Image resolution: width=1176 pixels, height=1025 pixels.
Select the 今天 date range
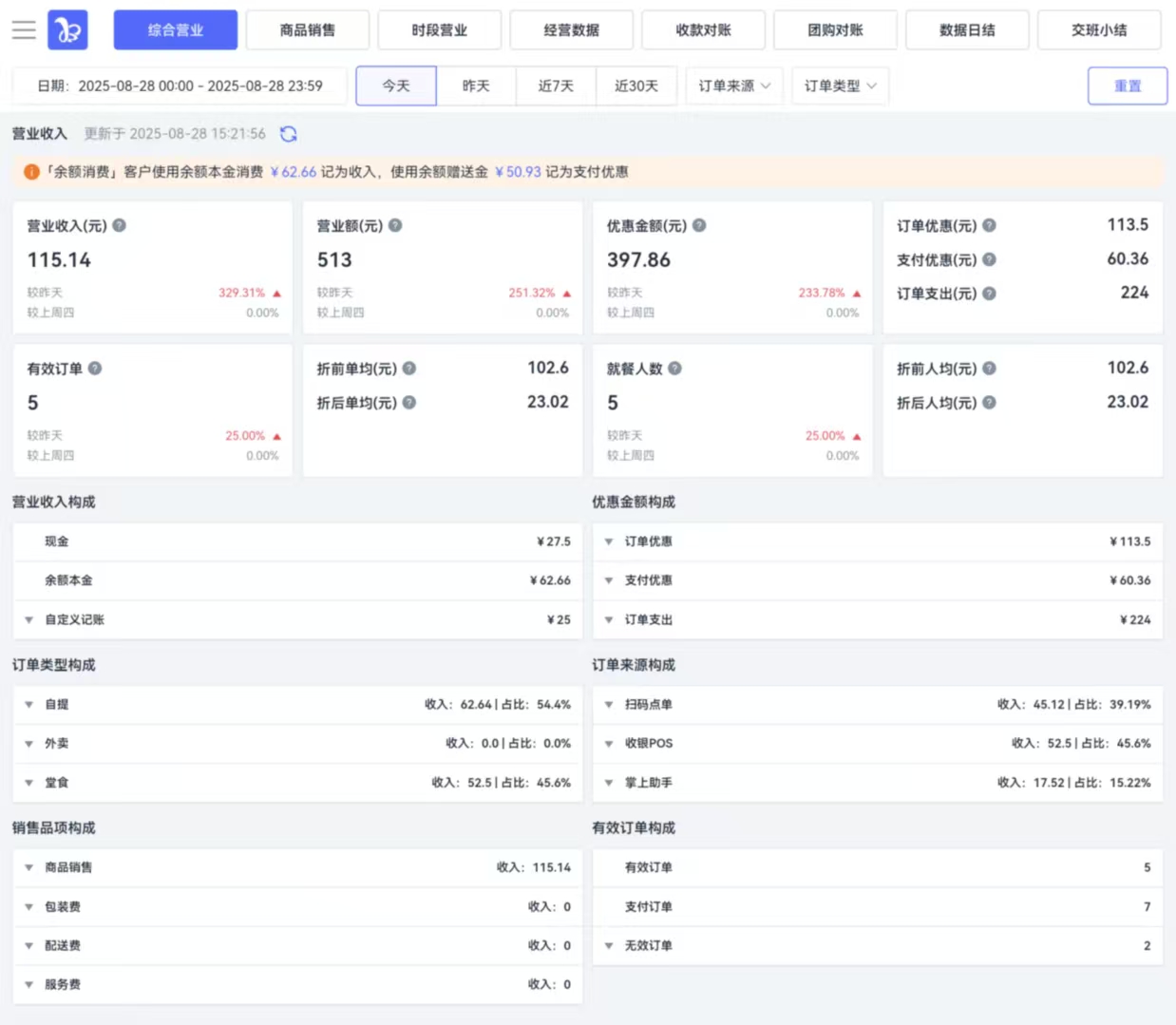coord(396,85)
